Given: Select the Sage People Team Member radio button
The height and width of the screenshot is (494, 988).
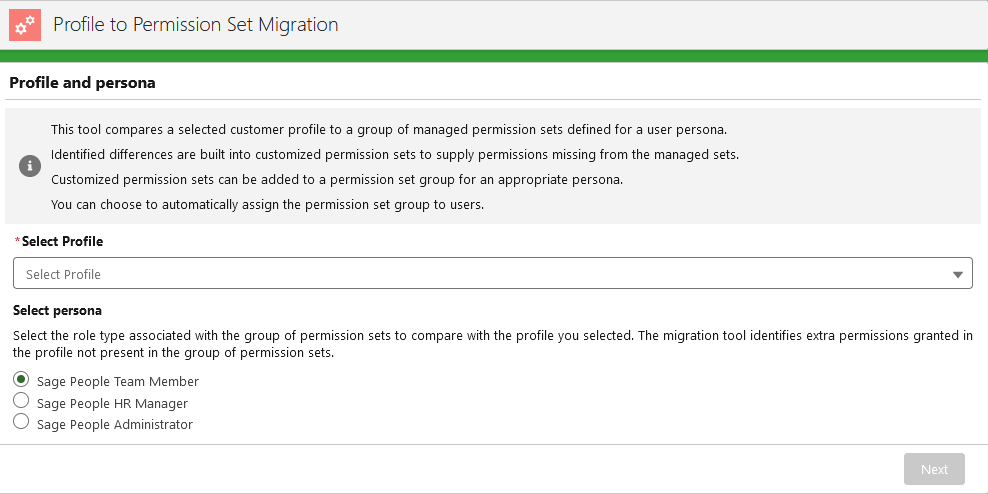Looking at the screenshot, I should tap(21, 380).
